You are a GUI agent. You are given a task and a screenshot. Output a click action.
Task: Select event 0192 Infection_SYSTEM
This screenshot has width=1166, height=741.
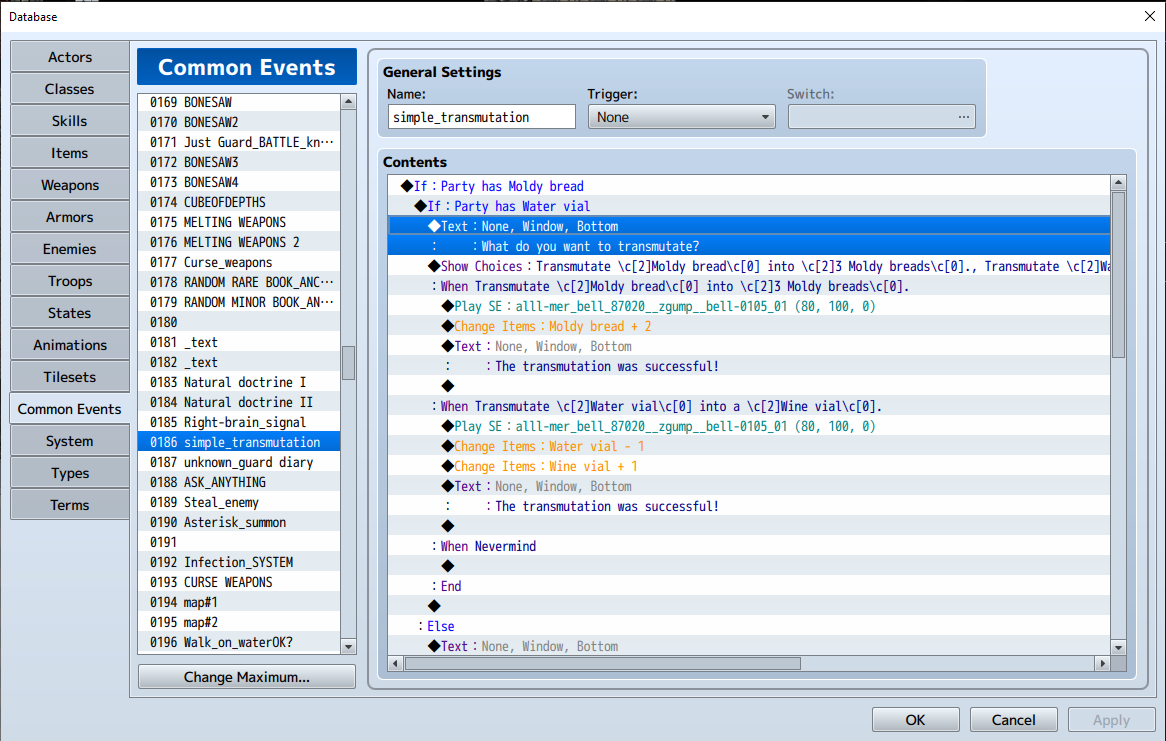point(239,562)
